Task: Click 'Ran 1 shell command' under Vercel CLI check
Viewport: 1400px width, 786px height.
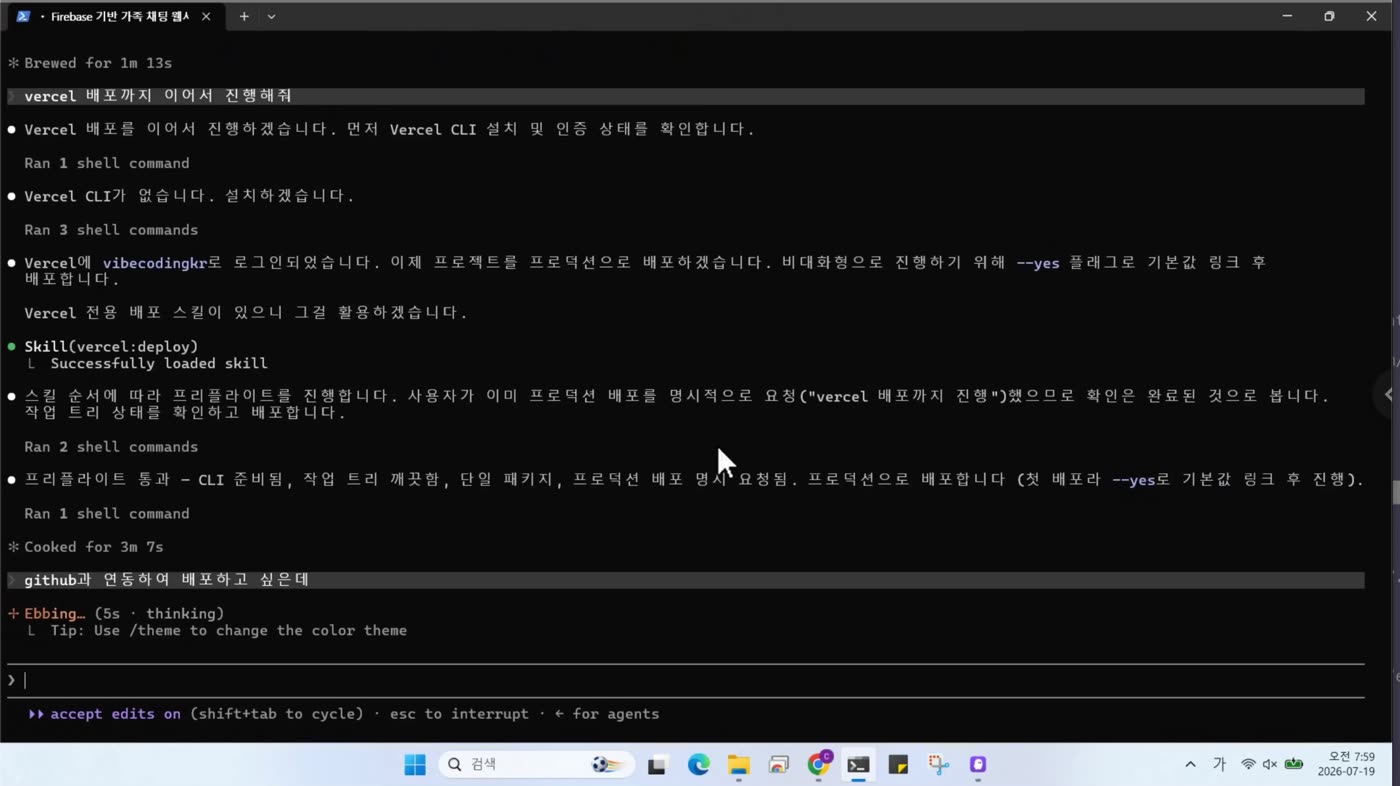Action: [107, 163]
